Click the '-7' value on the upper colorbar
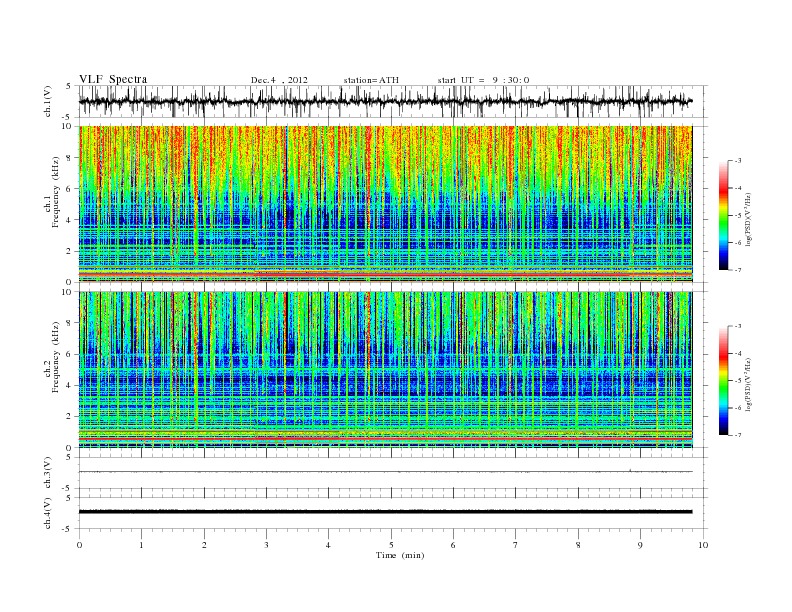Screen dimensions: 792x612 [x=737, y=270]
